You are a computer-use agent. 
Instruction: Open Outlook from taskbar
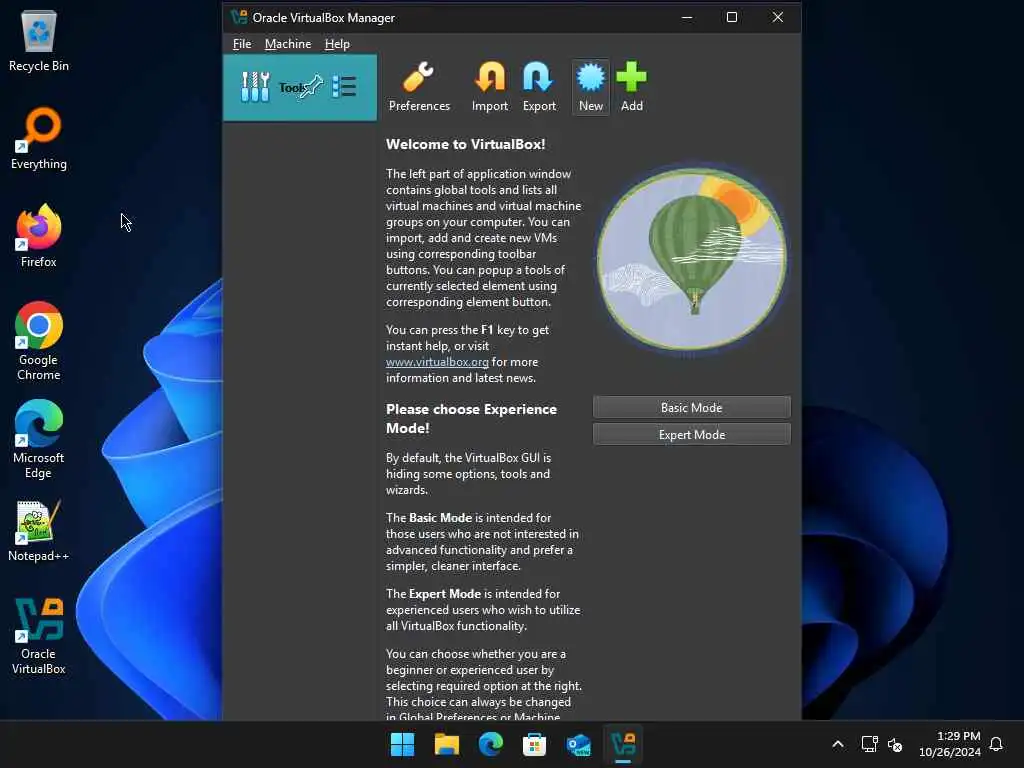(579, 744)
